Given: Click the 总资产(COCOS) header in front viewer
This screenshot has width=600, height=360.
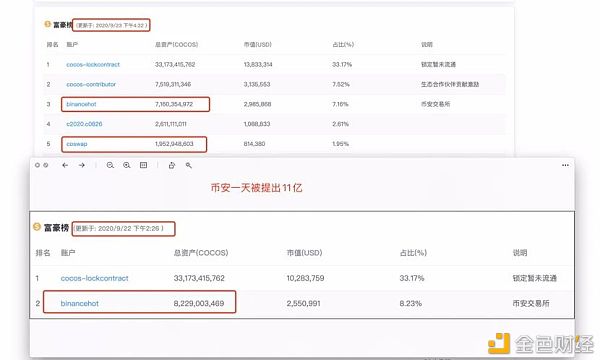Looking at the screenshot, I should 201,253.
